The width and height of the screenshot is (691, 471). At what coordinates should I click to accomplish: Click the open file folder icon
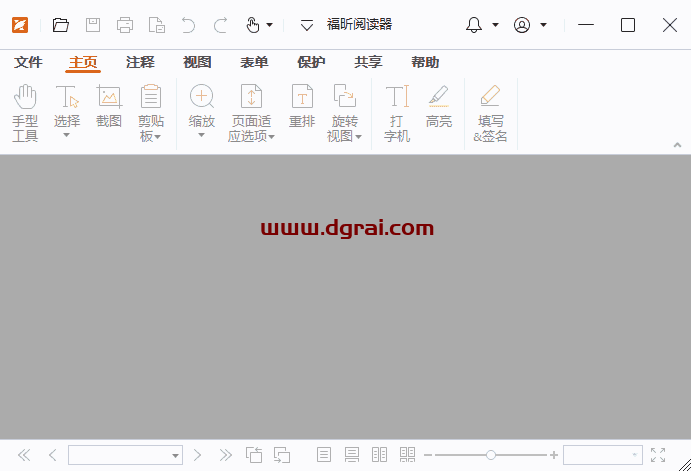[x=61, y=25]
